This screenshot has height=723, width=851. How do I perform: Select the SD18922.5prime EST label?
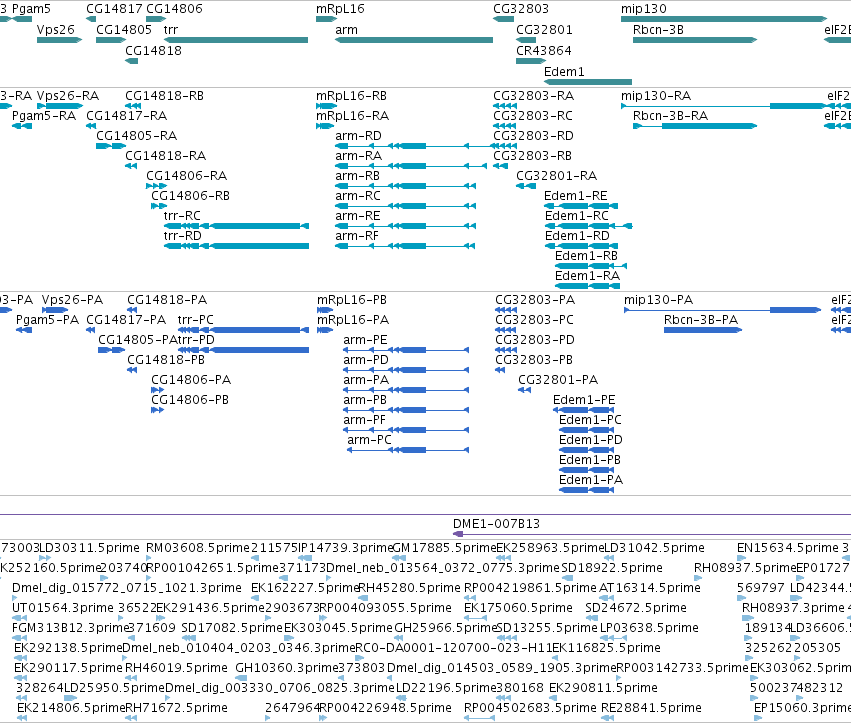click(x=612, y=568)
